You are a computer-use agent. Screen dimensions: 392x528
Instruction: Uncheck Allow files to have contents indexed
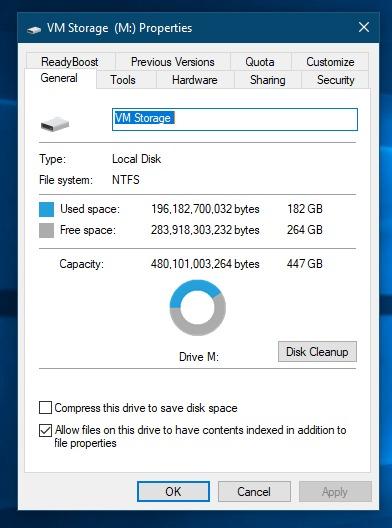[x=45, y=430]
